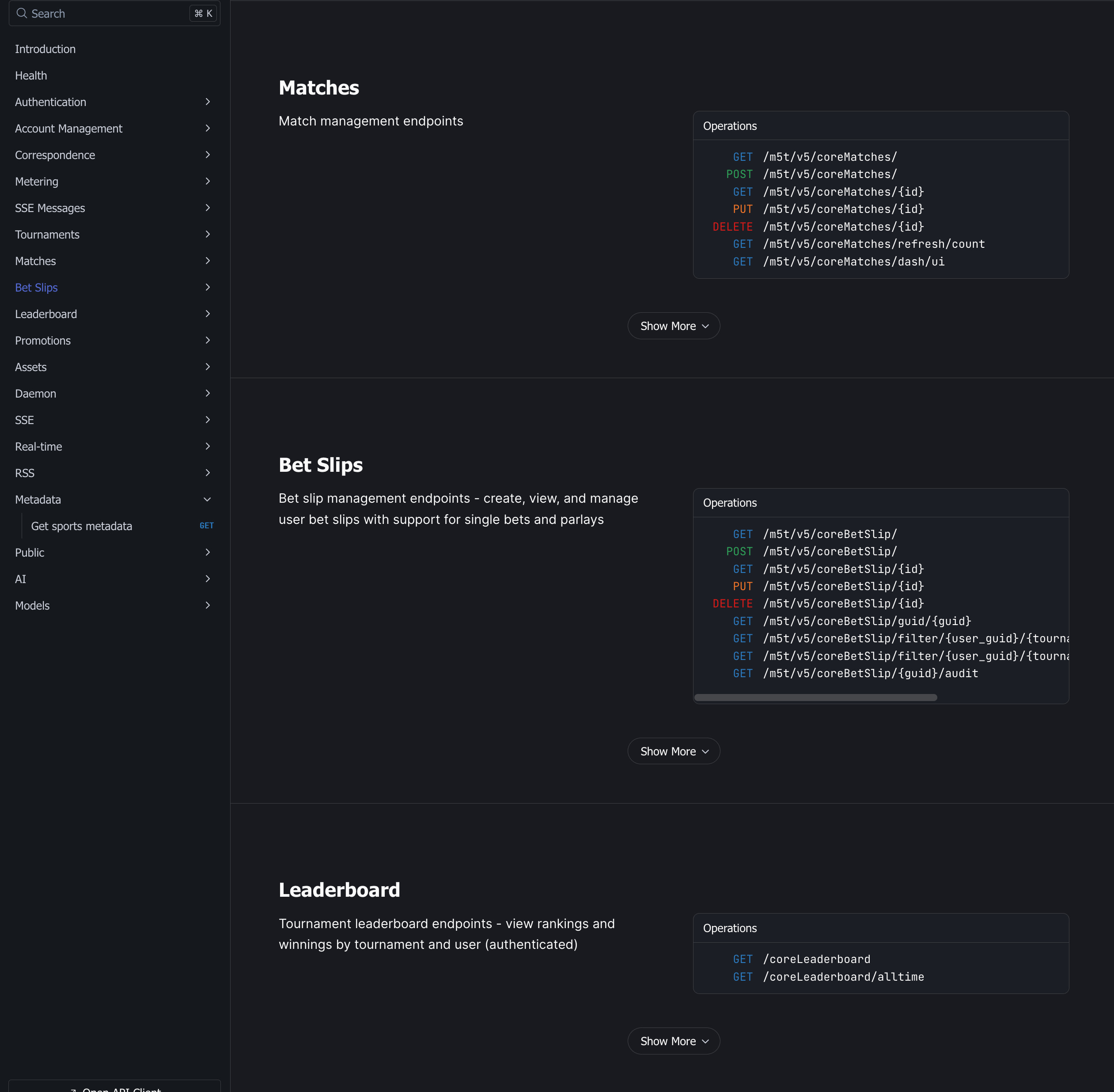Expand the Correspondence chevron
Viewport: 1114px width, 1092px height.
click(208, 154)
